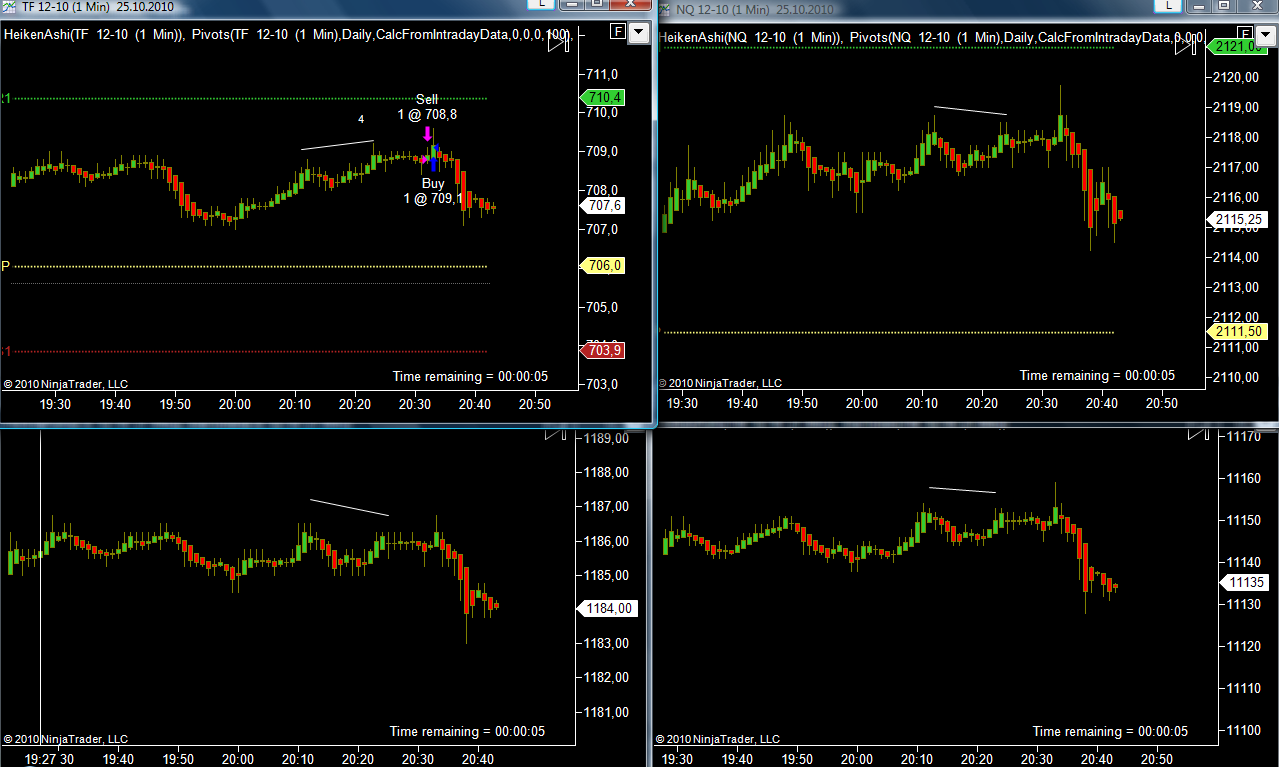Click the scroll arrow icon in 11135 chart
This screenshot has height=767, width=1279.
(1197, 433)
